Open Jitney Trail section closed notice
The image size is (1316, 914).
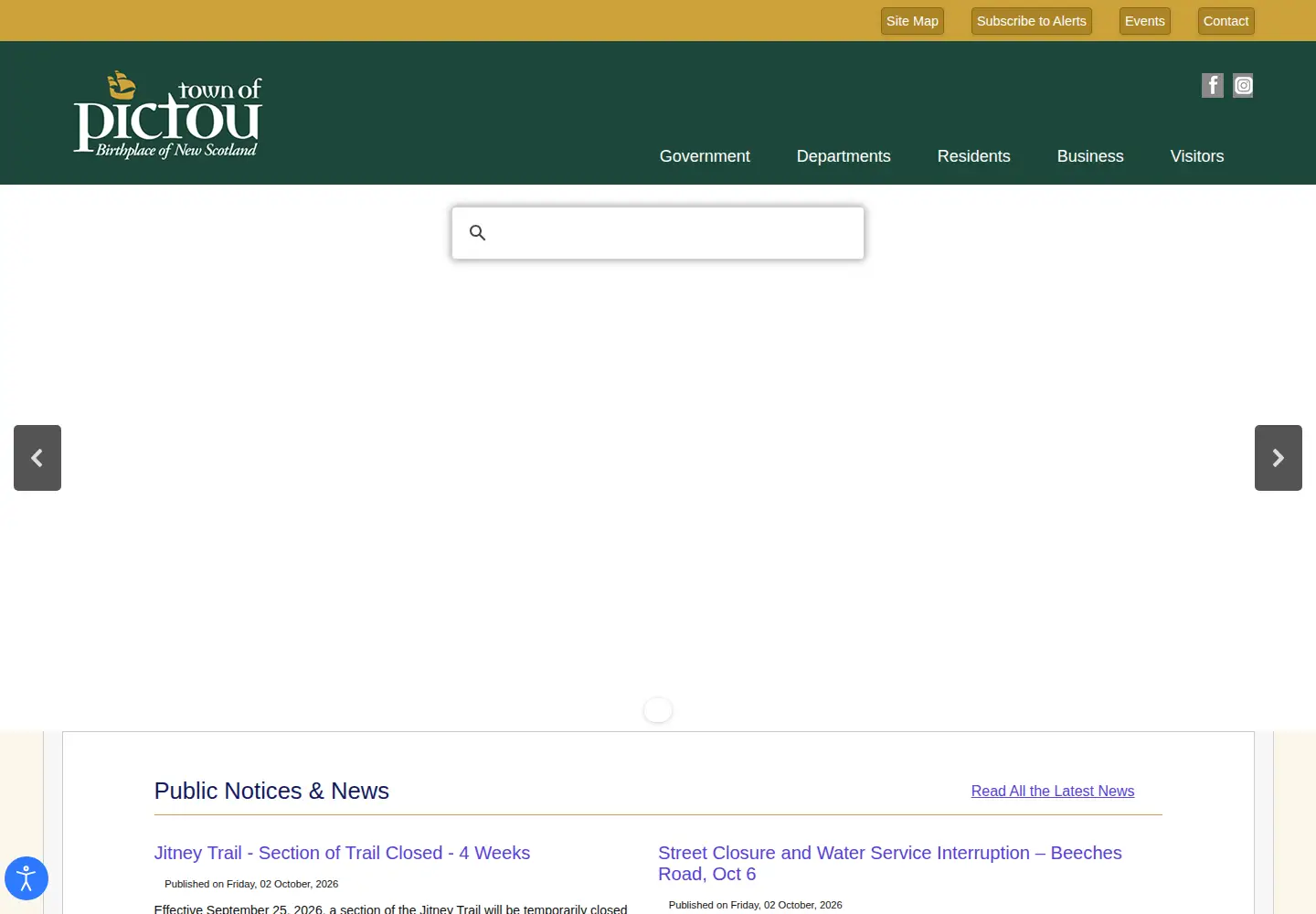click(342, 853)
